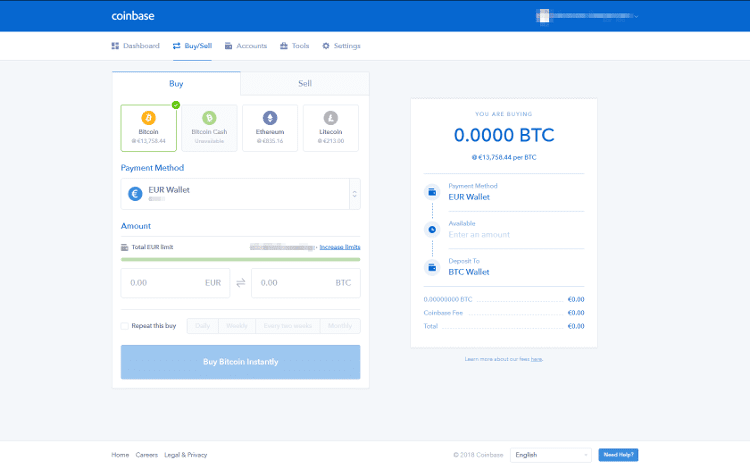Click the green EUR limit progress bar
Image resolution: width=750 pixels, height=469 pixels.
pos(241,260)
